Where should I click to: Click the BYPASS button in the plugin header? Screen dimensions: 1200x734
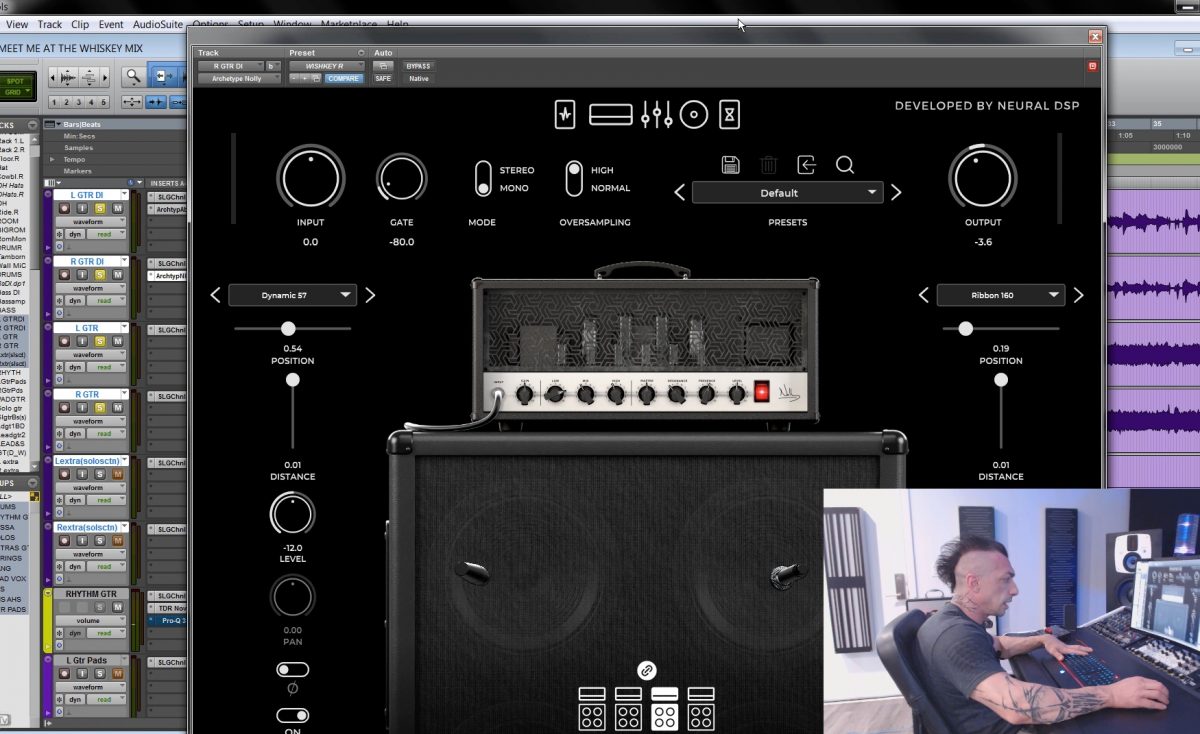click(419, 65)
